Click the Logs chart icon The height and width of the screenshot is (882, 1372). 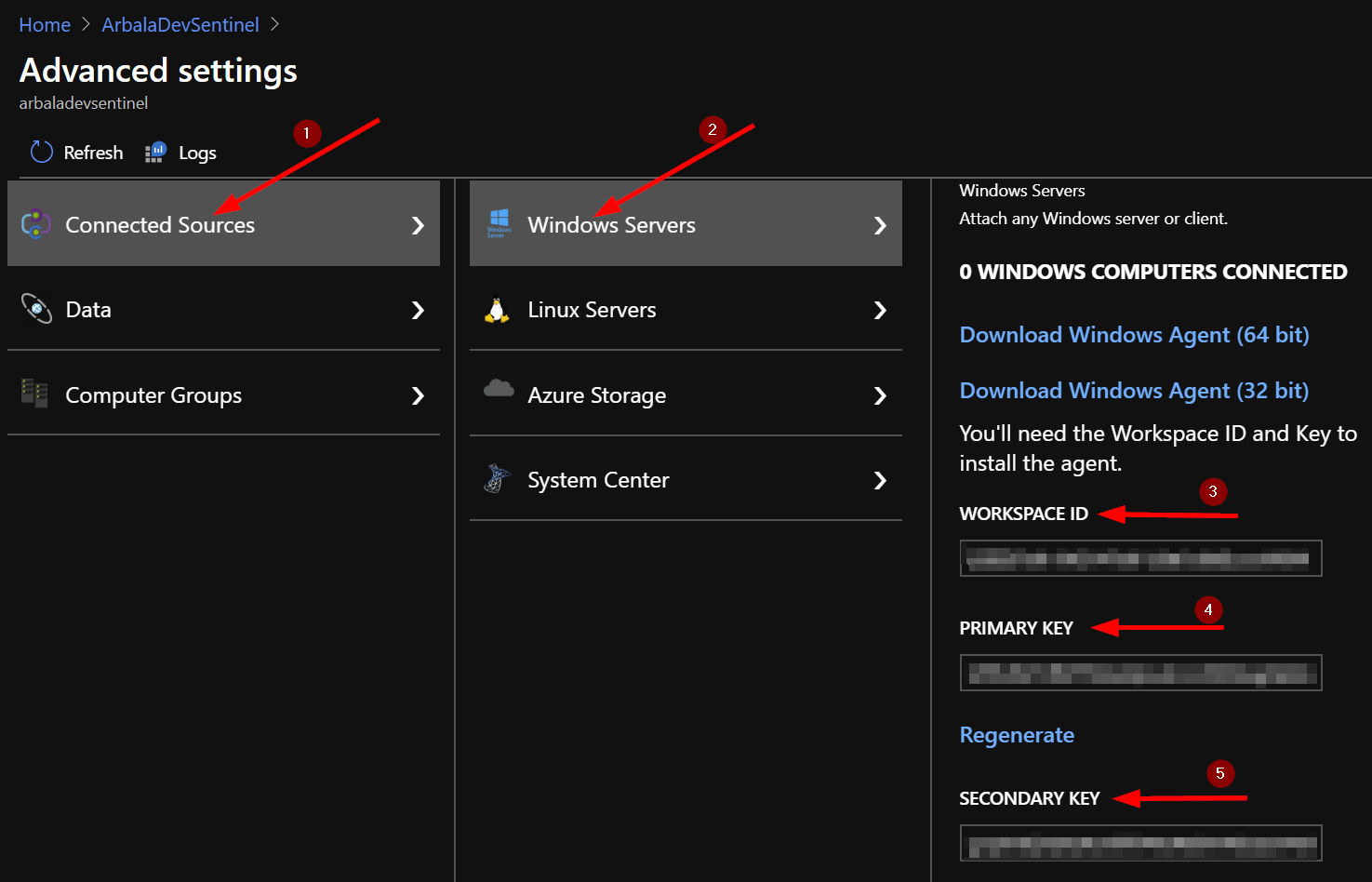coord(156,152)
